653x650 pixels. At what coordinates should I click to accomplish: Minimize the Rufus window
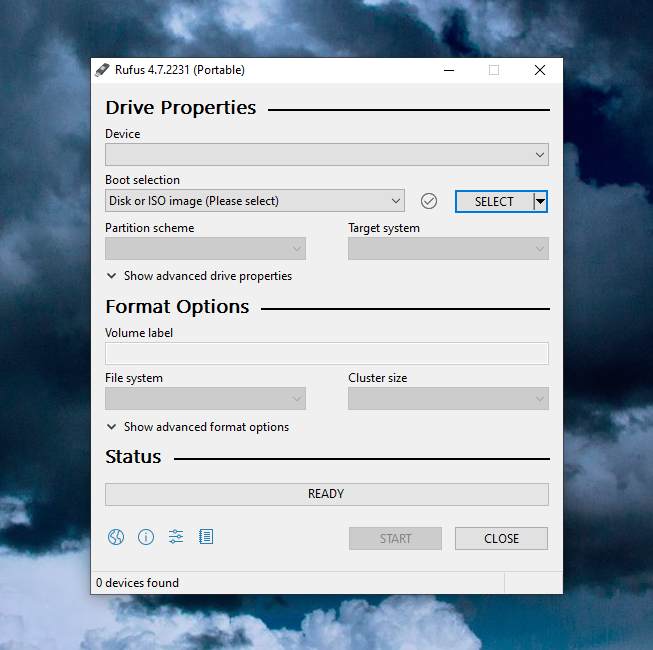pos(449,70)
